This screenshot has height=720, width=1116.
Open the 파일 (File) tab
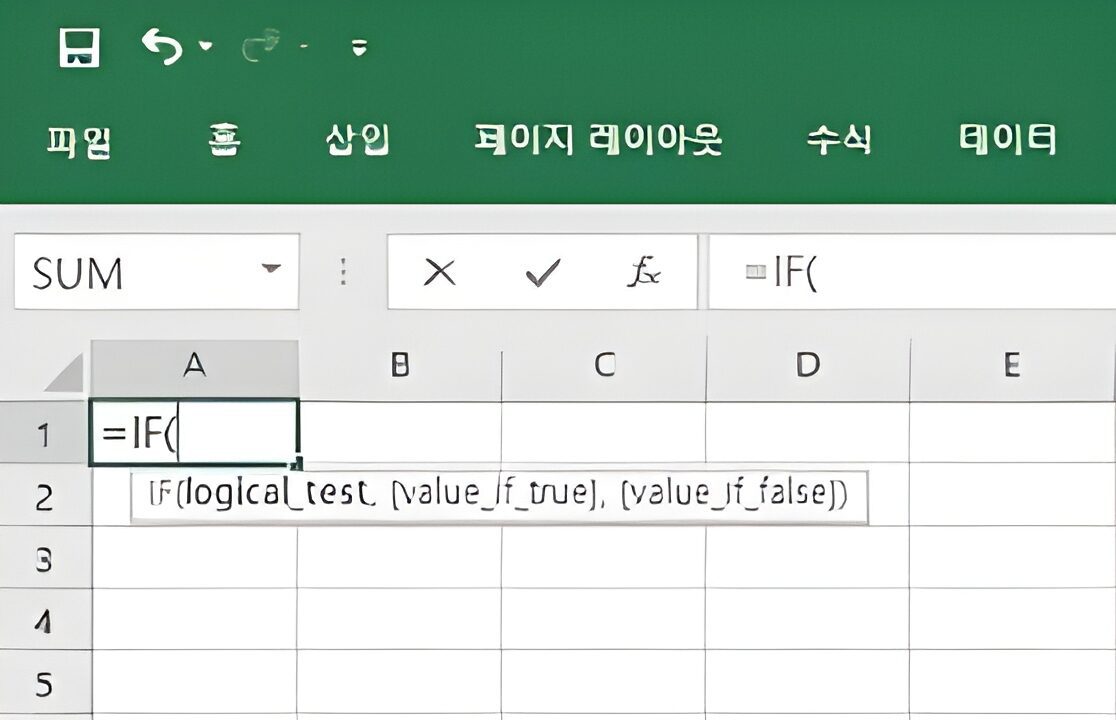click(79, 141)
